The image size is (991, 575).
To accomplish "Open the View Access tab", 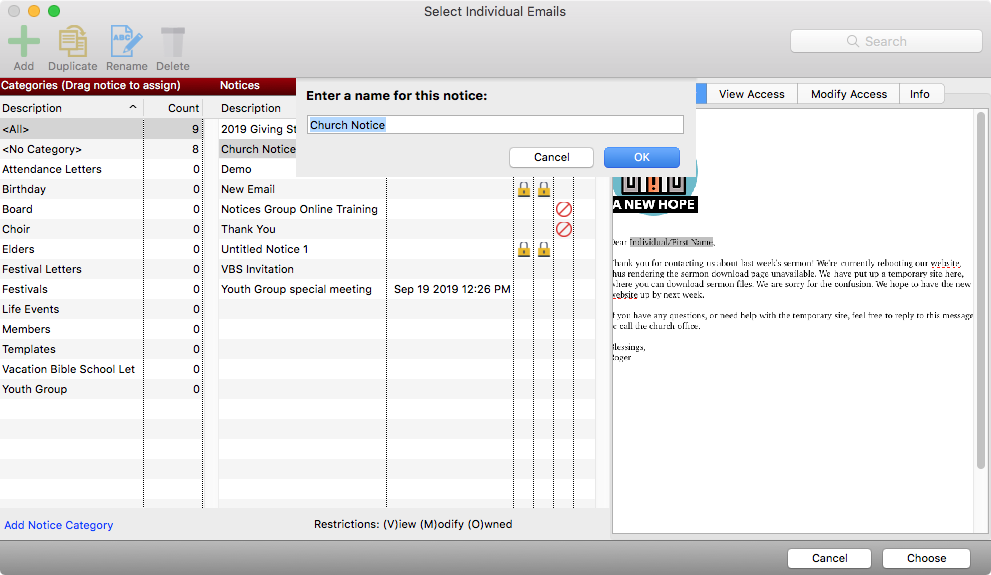I will click(x=751, y=94).
